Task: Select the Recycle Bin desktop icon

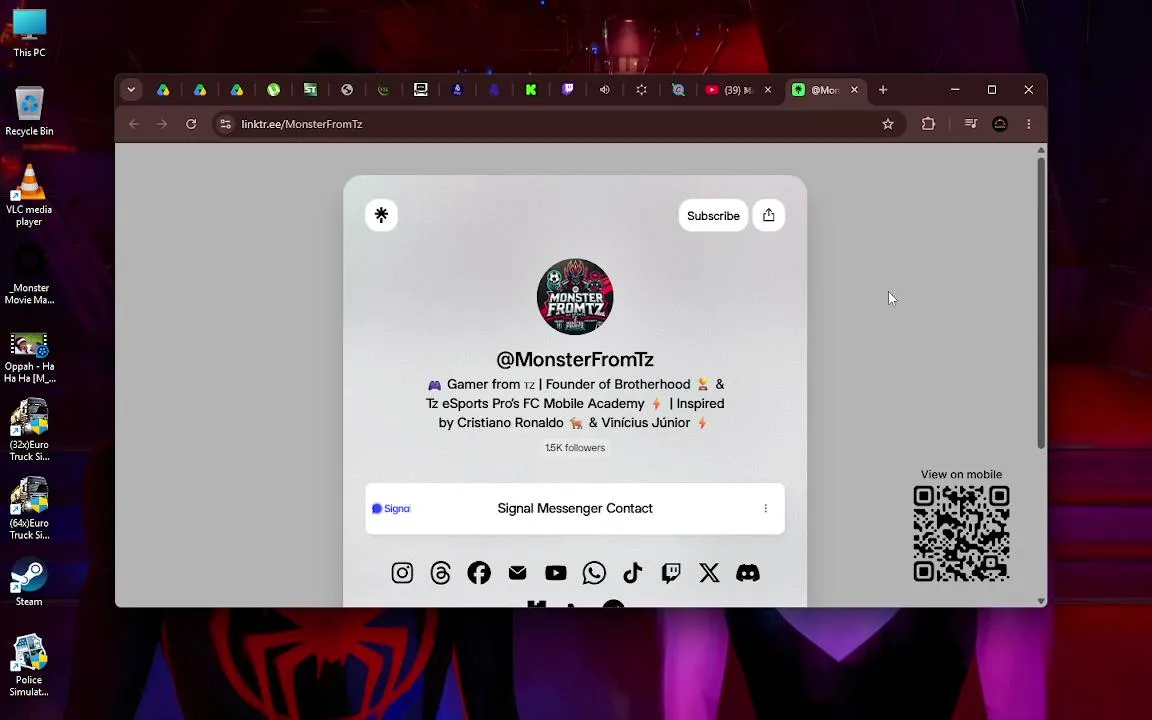Action: tap(29, 111)
